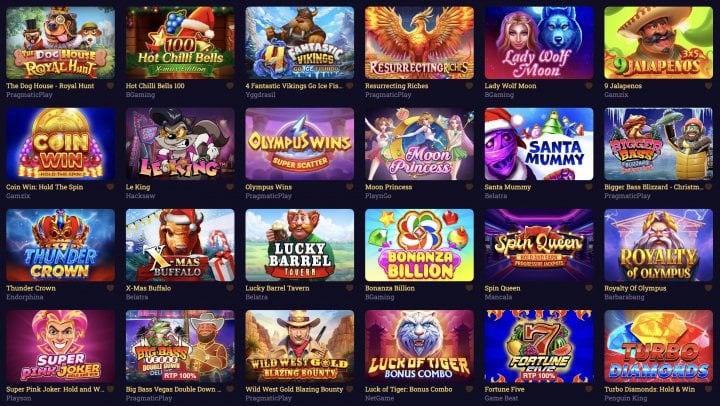Click the Resurrecting Riches title link
Screen dimensions: 720x406
pos(396,86)
